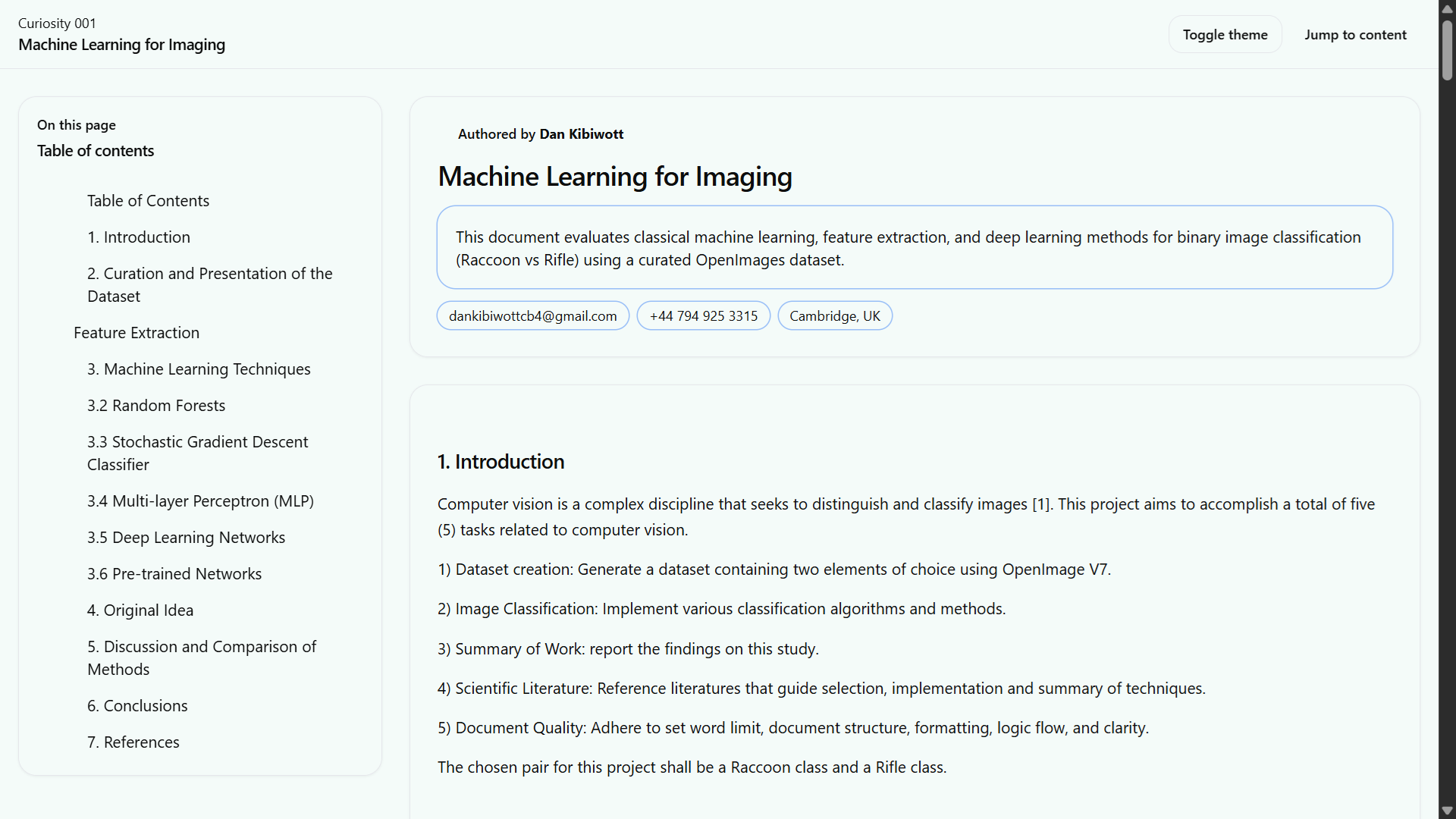Open the '7. References' link
This screenshot has width=1456, height=819.
pyautogui.click(x=133, y=742)
